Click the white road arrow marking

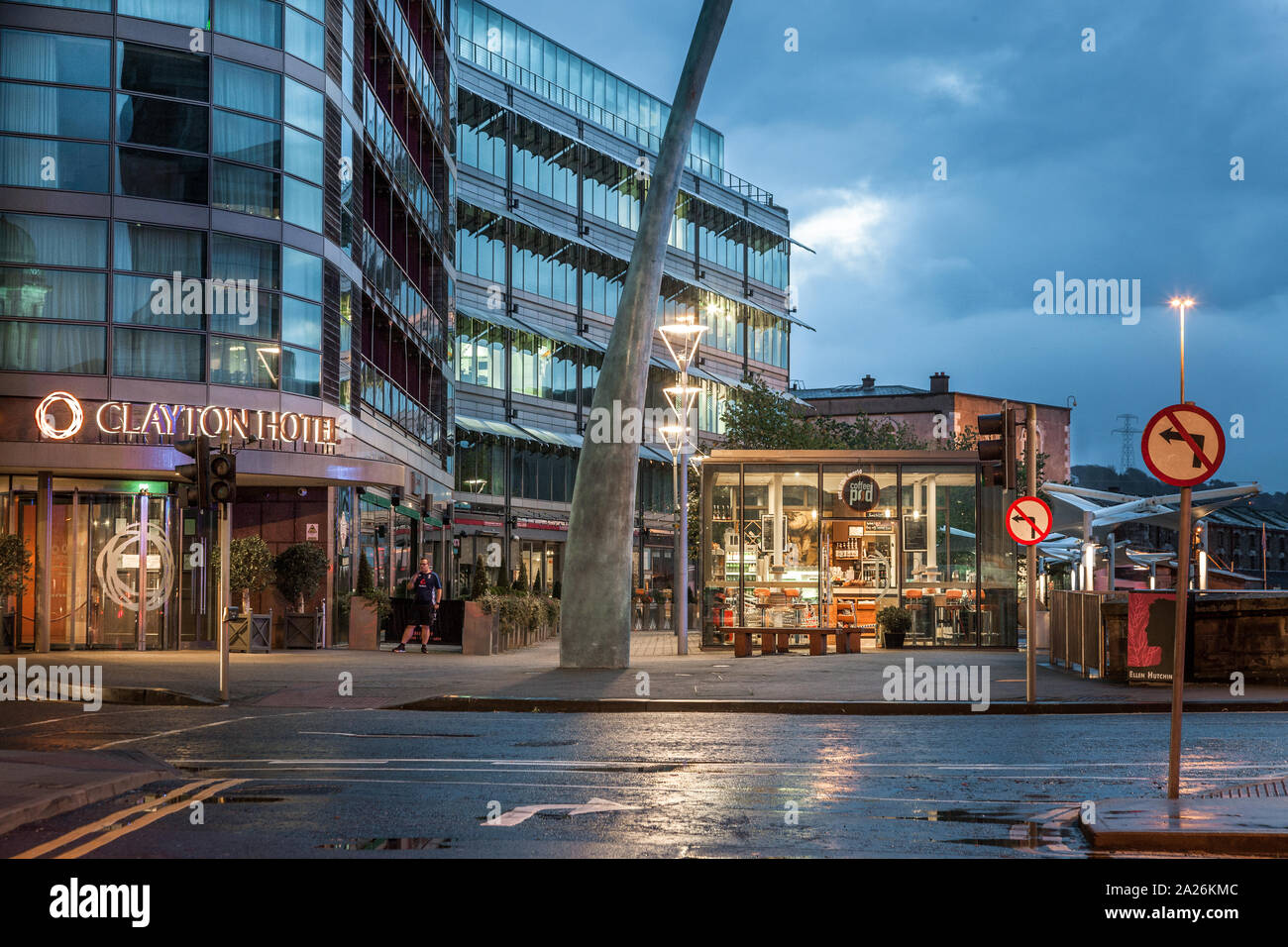[x=557, y=811]
